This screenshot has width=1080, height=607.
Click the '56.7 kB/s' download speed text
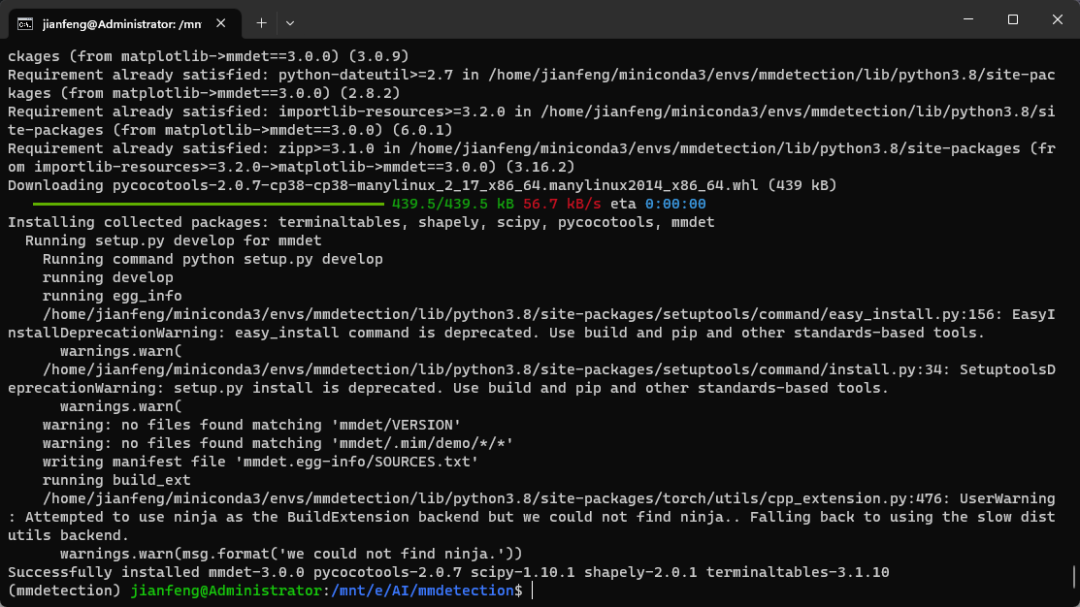(562, 204)
